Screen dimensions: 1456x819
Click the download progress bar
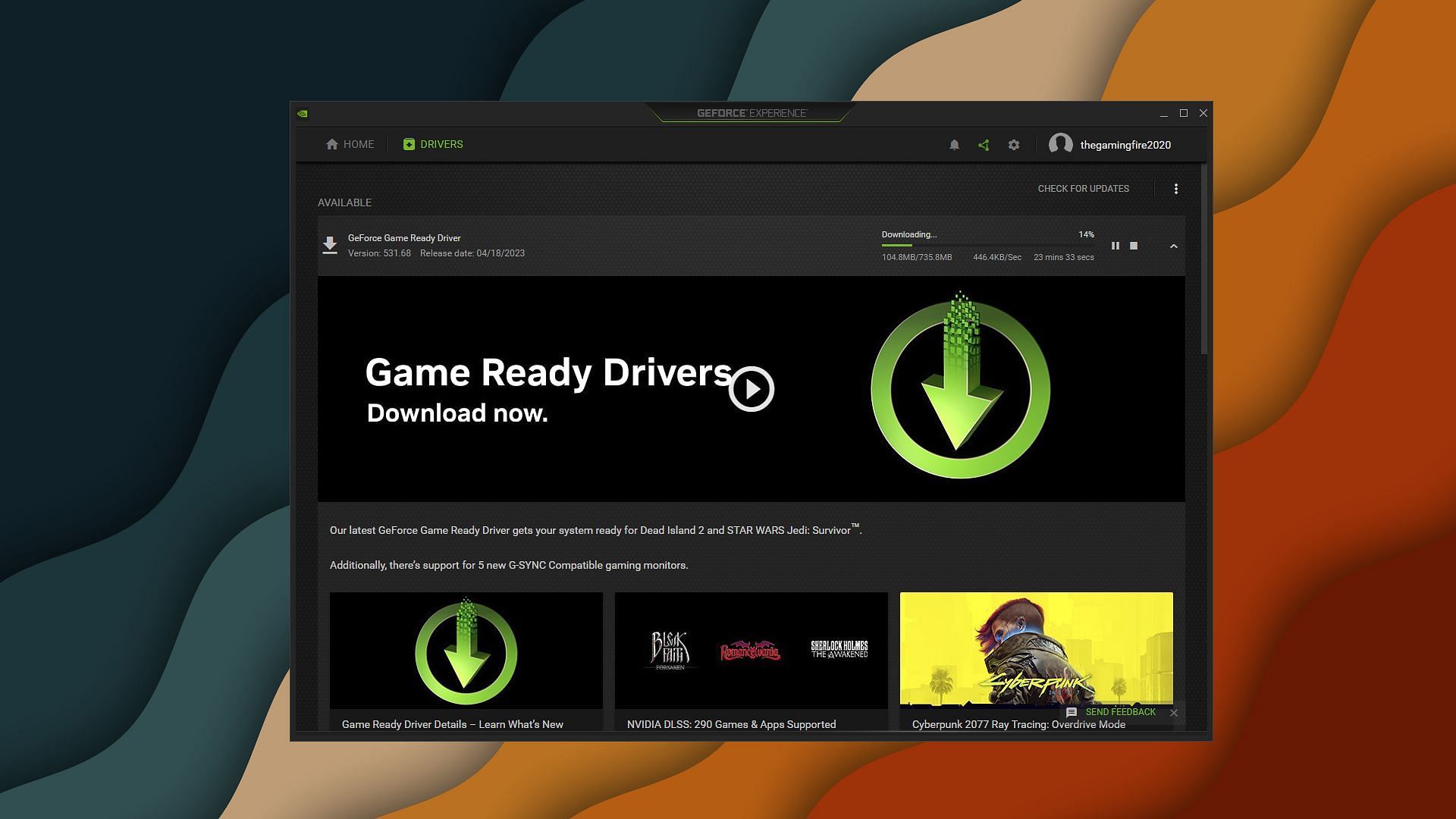pyautogui.click(x=987, y=245)
